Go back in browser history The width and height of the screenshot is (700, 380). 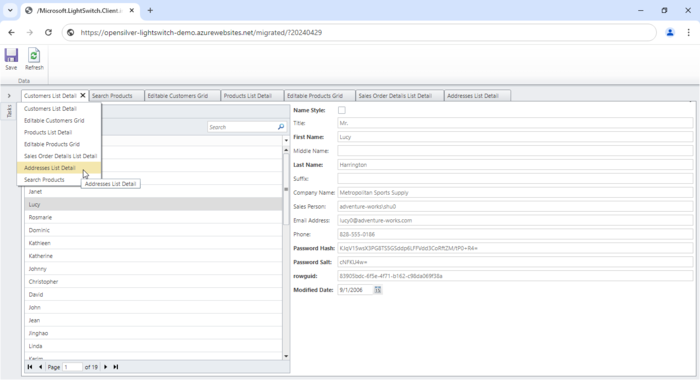coord(12,33)
